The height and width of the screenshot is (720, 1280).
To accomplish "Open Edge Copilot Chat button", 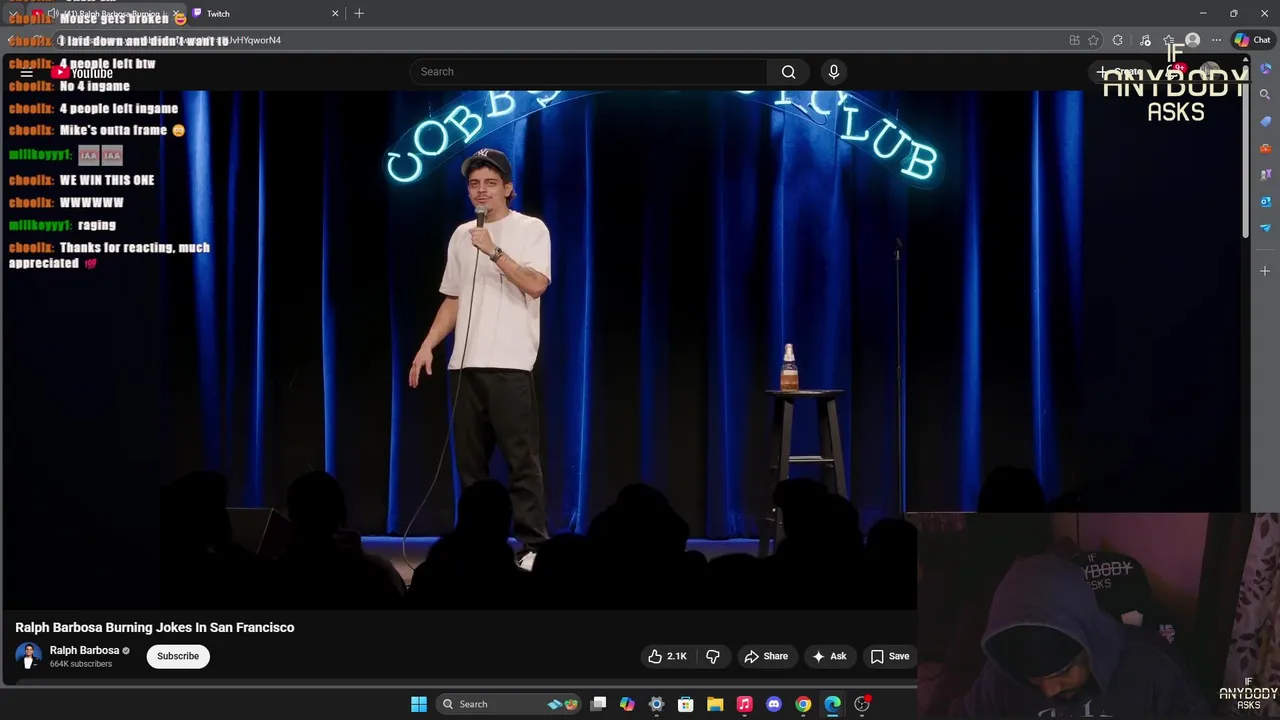I will (x=1252, y=40).
